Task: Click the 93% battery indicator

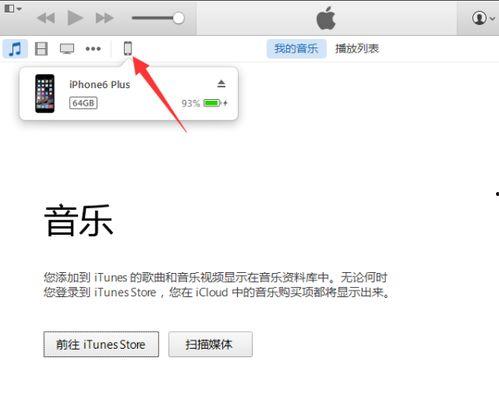Action: (x=204, y=103)
